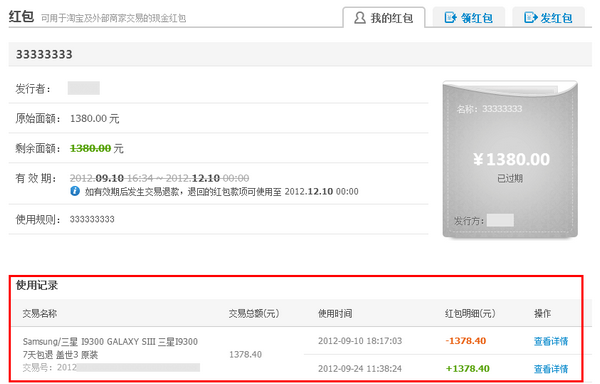
Task: Click the struck-through validity date range
Action: click(x=160, y=178)
